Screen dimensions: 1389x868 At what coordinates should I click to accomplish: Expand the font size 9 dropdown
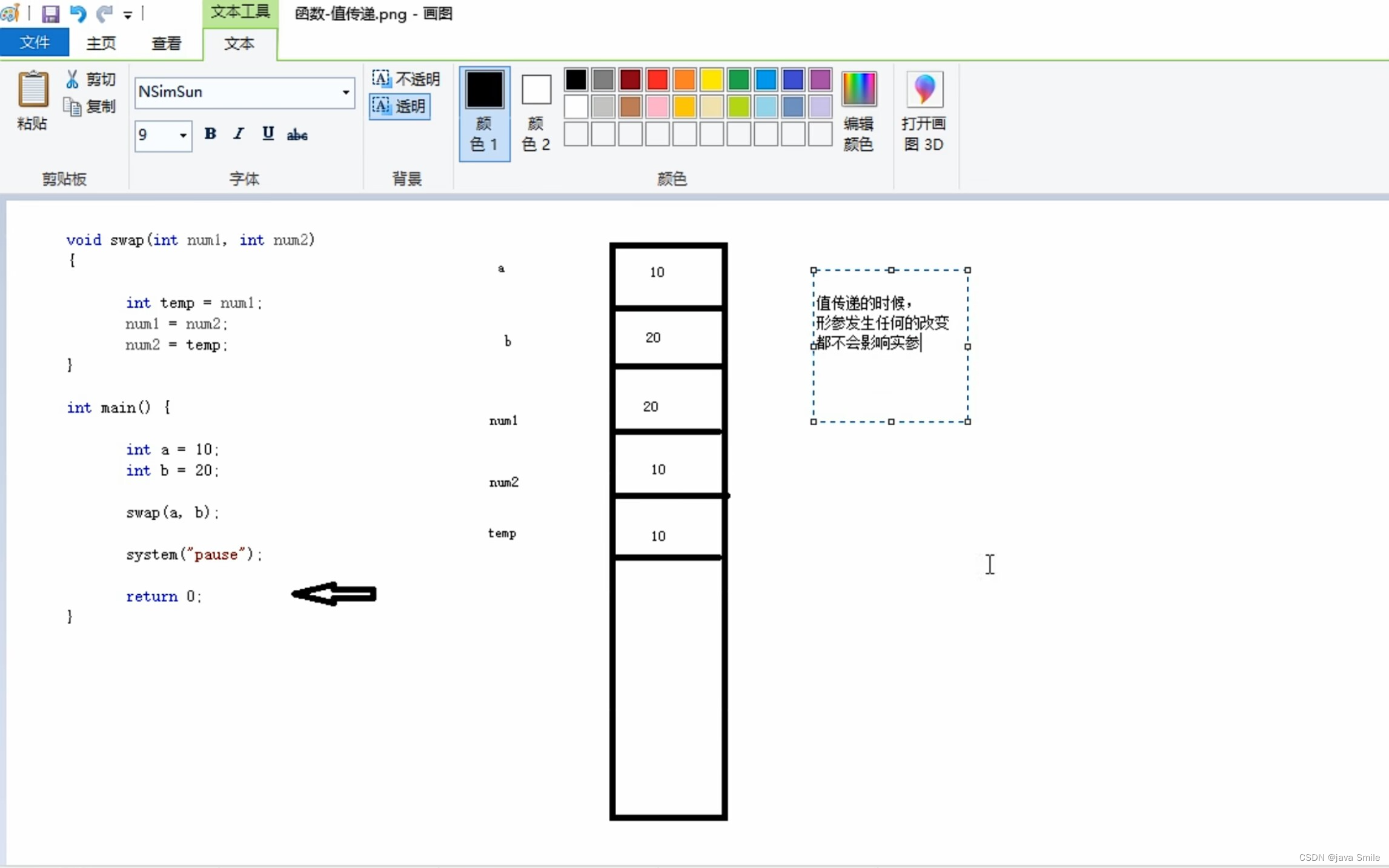click(x=182, y=135)
